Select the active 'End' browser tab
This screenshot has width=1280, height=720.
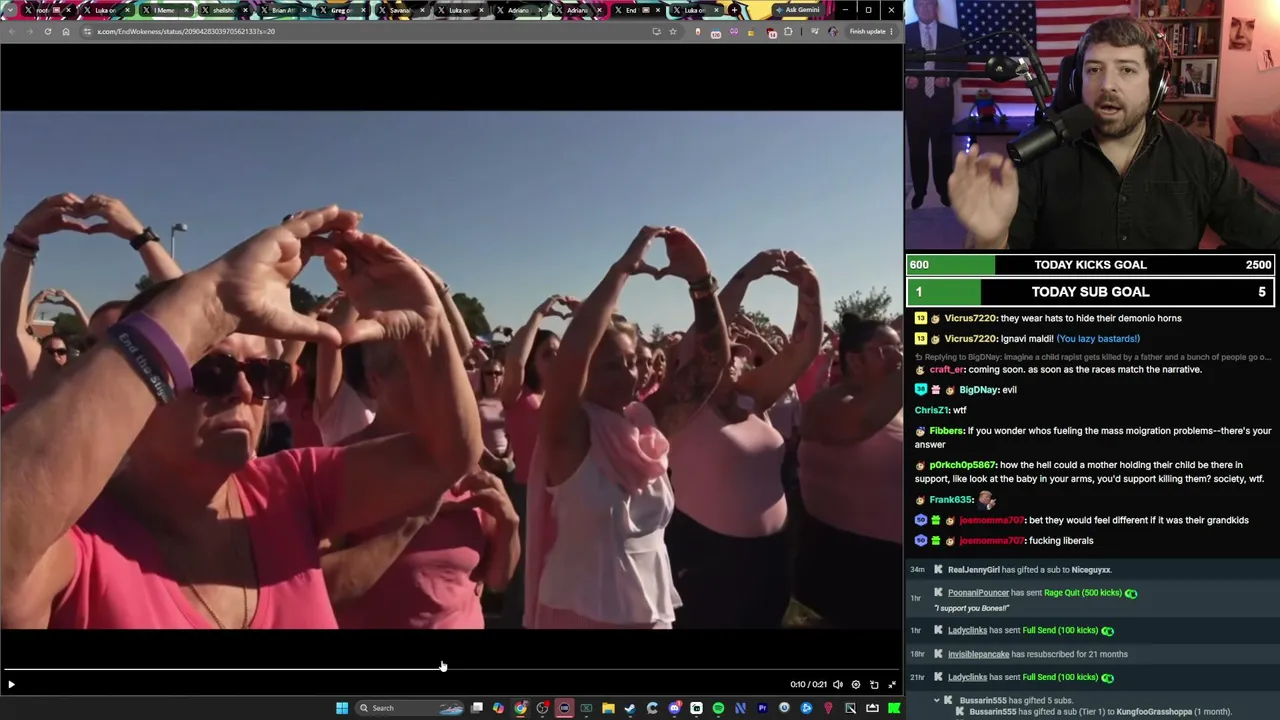click(x=636, y=10)
